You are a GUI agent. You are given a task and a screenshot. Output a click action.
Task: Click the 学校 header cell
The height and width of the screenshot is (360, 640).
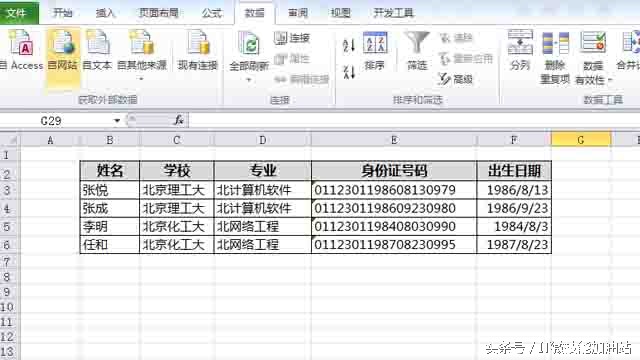176,171
